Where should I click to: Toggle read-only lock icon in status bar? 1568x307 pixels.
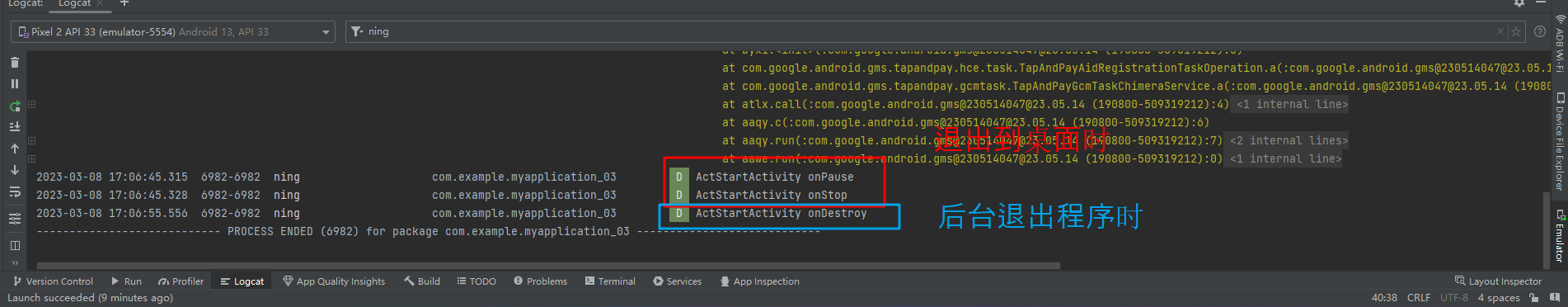click(1533, 298)
